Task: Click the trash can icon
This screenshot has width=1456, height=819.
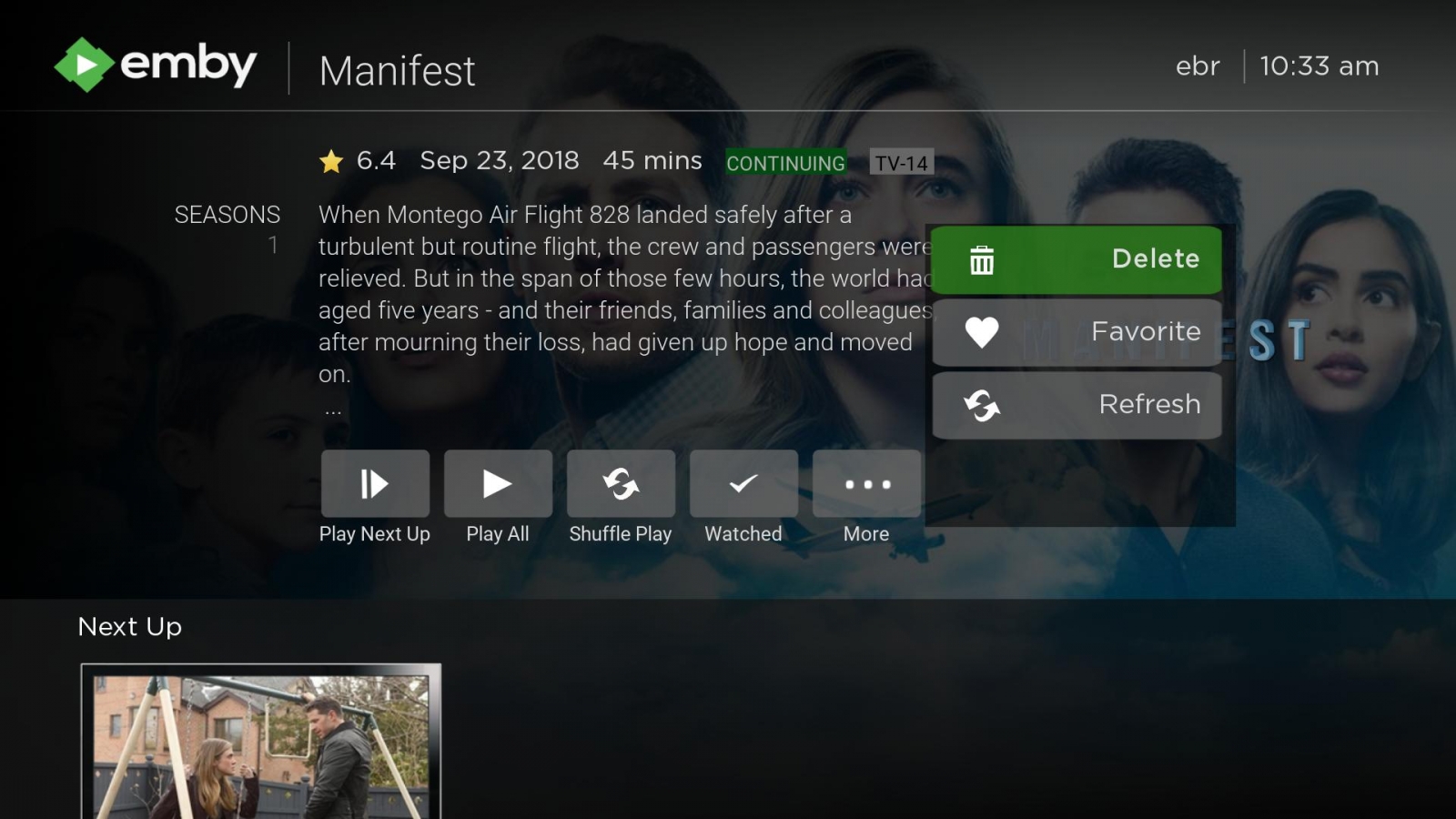Action: click(x=982, y=260)
